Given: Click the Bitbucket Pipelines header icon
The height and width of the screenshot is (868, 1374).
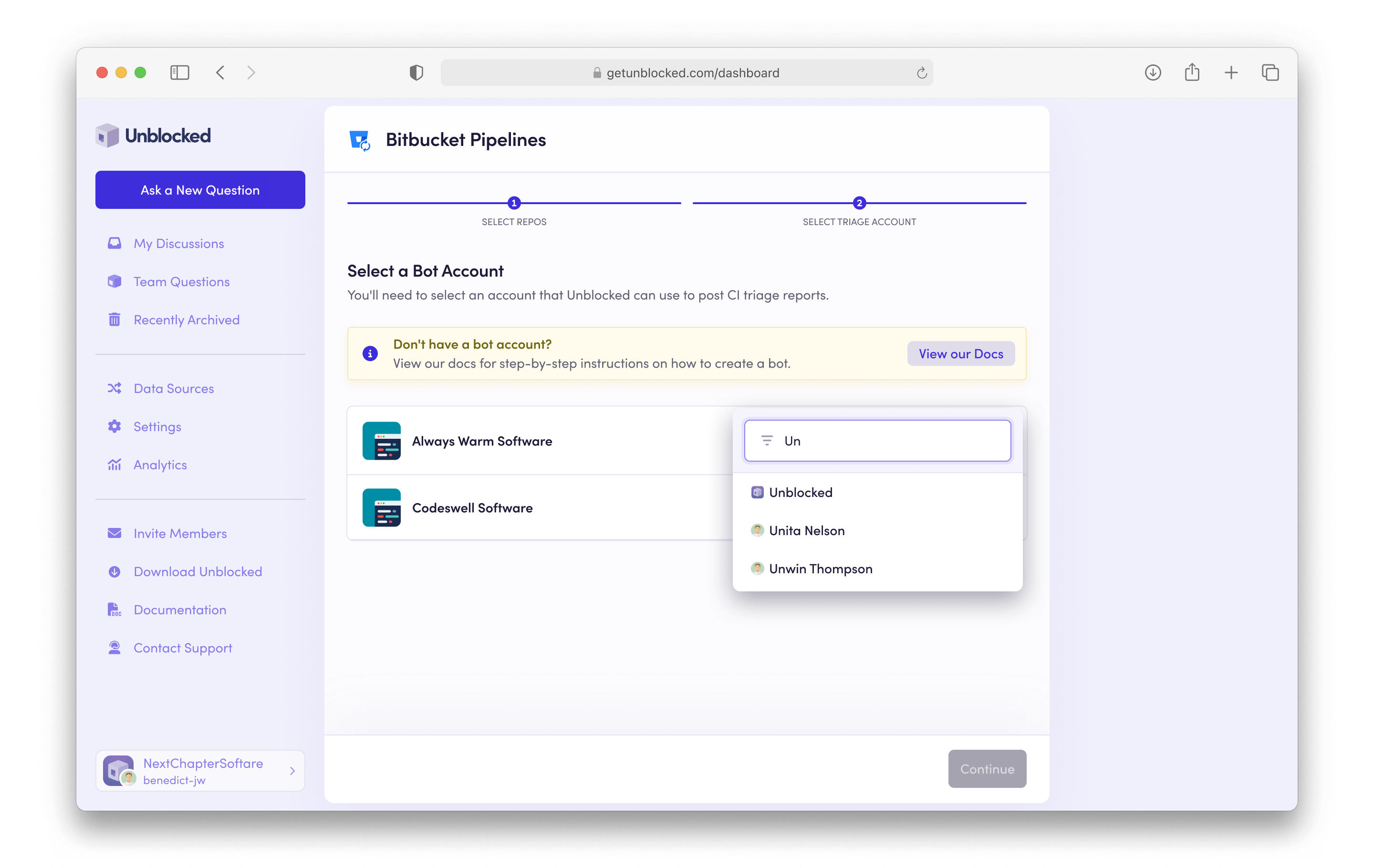Looking at the screenshot, I should pos(359,140).
